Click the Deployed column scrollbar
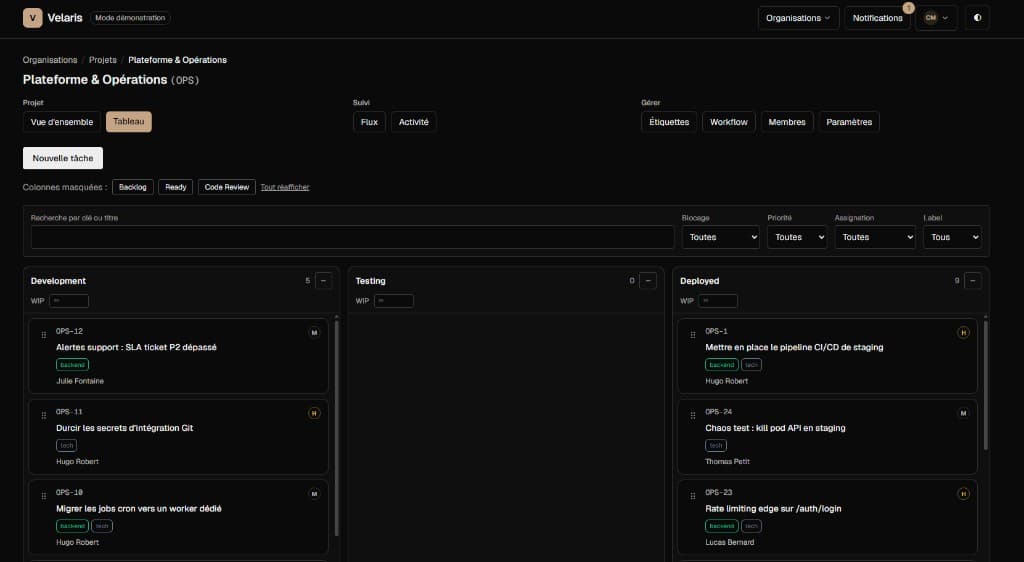The width and height of the screenshot is (1024, 562). (985, 383)
